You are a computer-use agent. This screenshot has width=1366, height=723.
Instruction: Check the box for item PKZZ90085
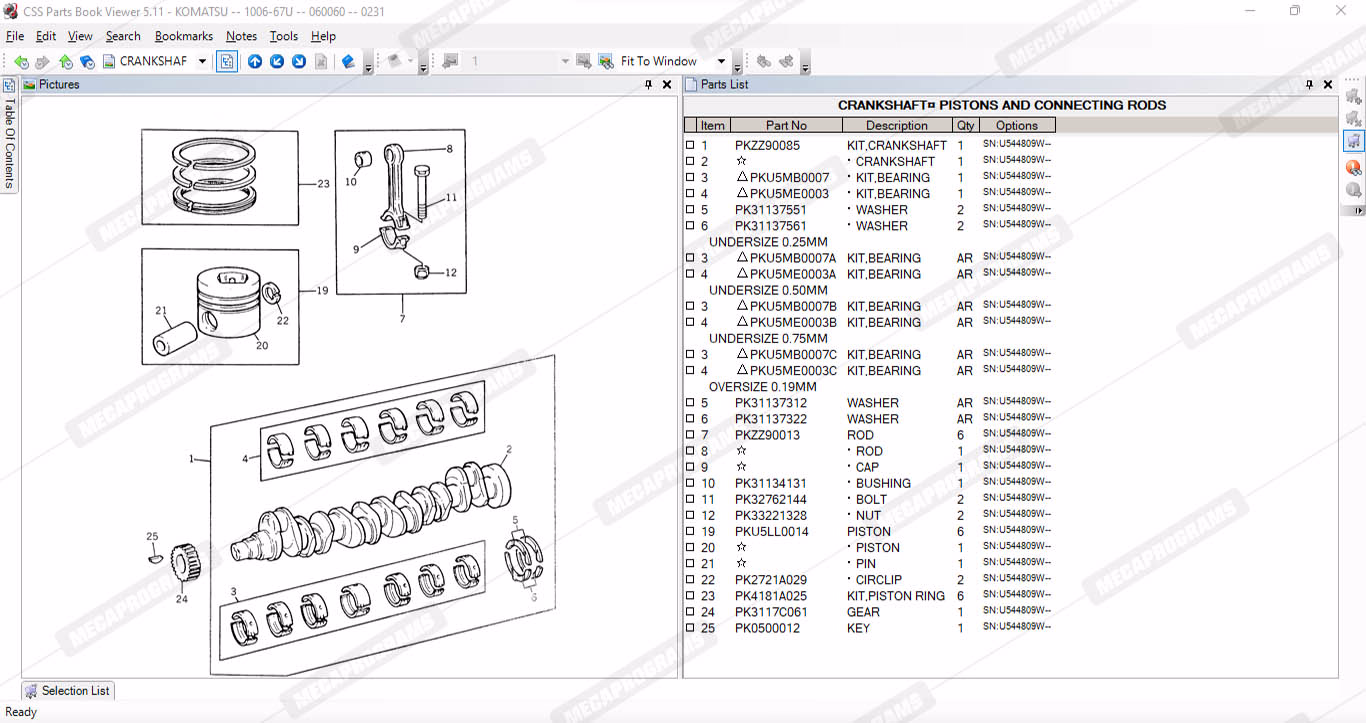click(690, 146)
